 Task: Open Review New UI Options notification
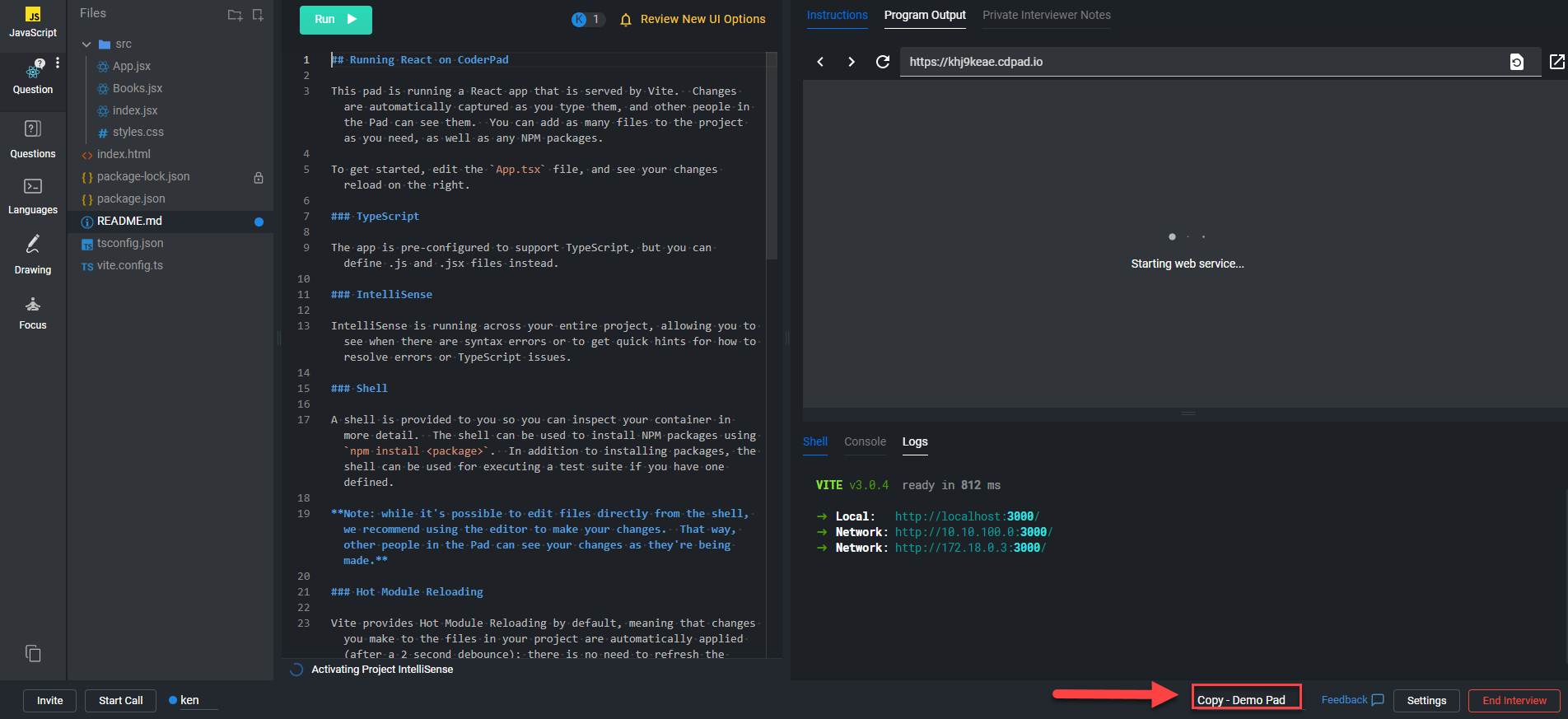(x=693, y=19)
